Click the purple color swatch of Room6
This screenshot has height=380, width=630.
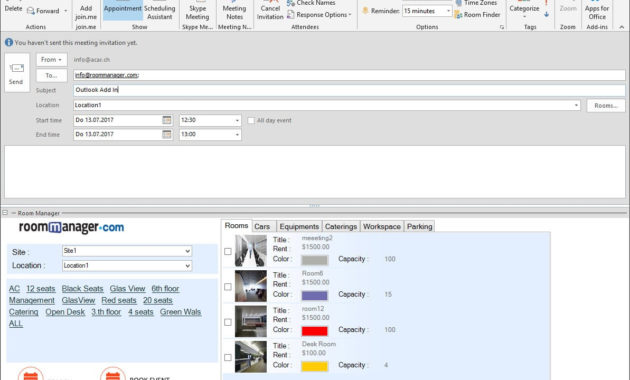tap(315, 296)
